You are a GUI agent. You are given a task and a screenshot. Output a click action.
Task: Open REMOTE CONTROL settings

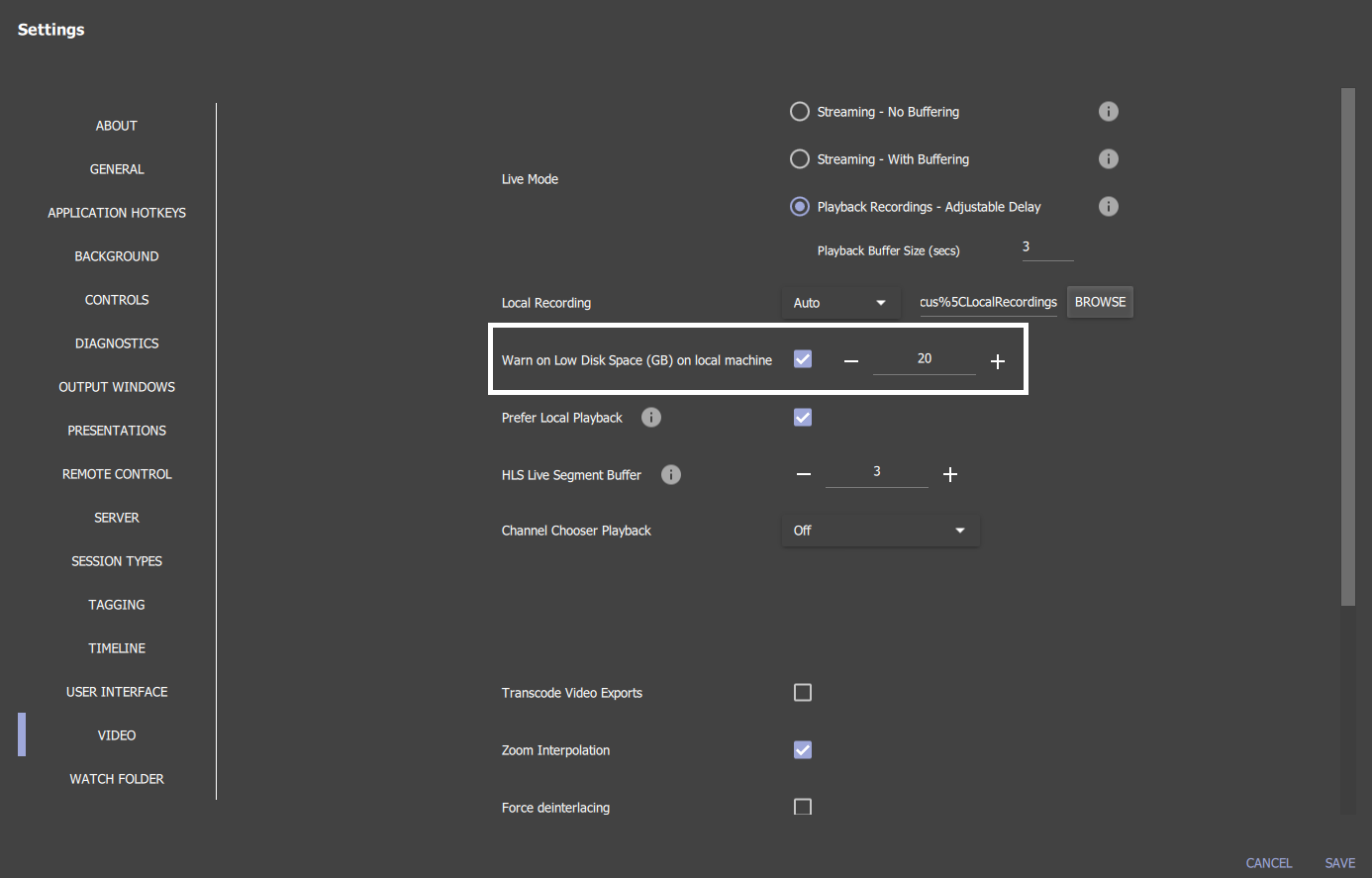coord(117,474)
